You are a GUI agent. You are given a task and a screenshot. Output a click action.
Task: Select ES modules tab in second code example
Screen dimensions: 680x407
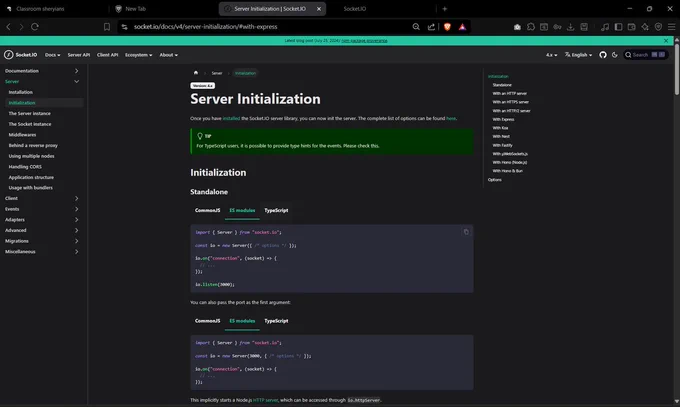(x=242, y=321)
